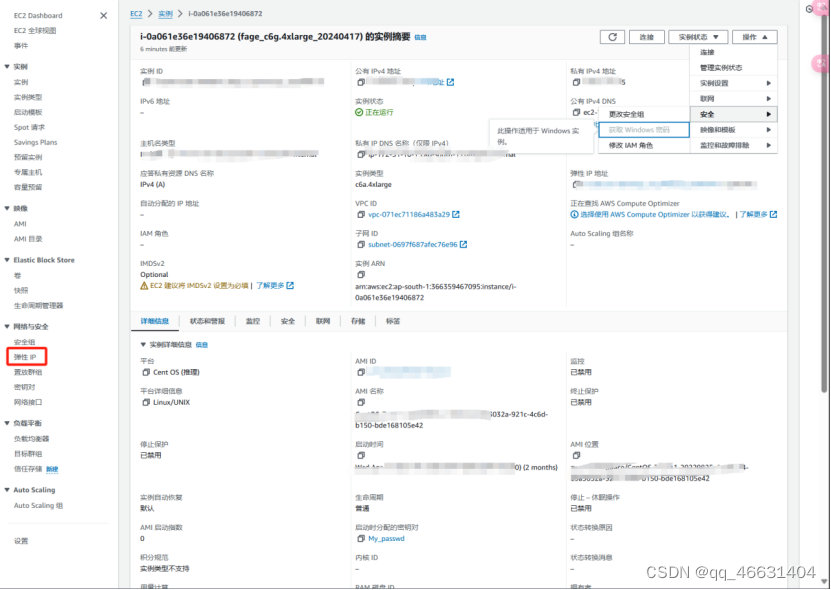Expand the 实例设置 submenu
The image size is (831, 590).
click(x=733, y=83)
